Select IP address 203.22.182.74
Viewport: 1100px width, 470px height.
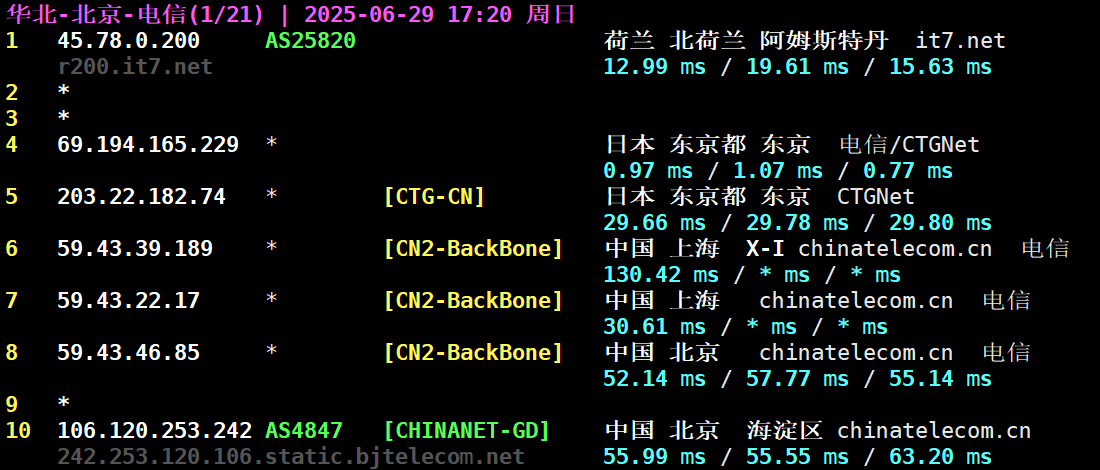(x=142, y=197)
